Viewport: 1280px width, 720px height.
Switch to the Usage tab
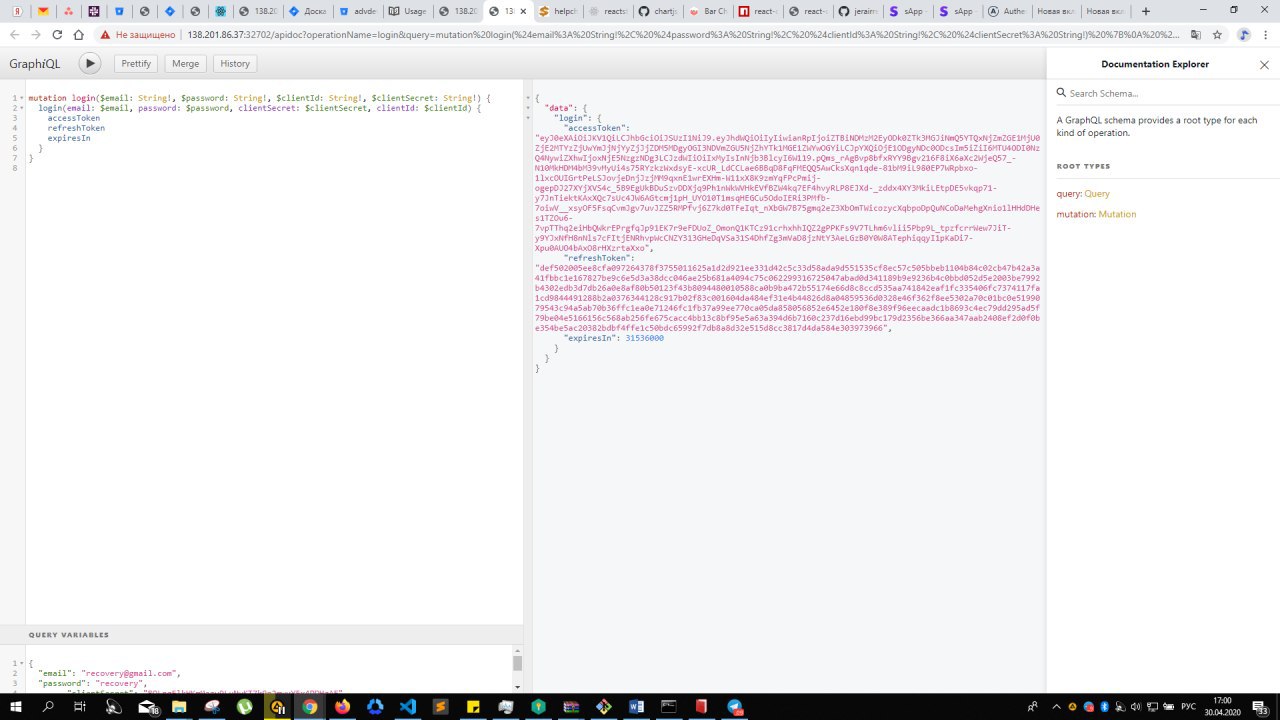(407, 11)
